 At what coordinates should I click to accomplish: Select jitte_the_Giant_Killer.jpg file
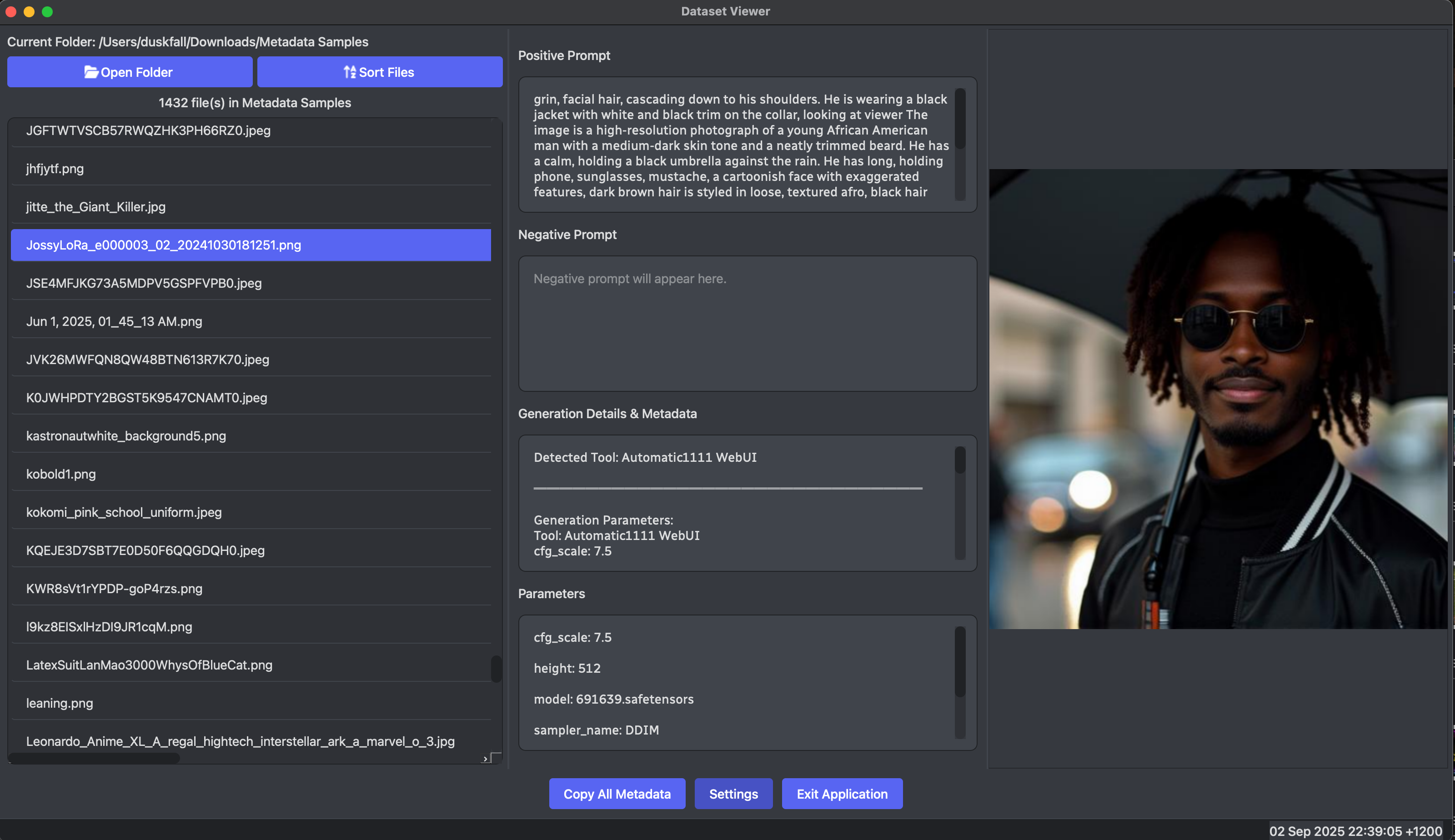pyautogui.click(x=96, y=206)
